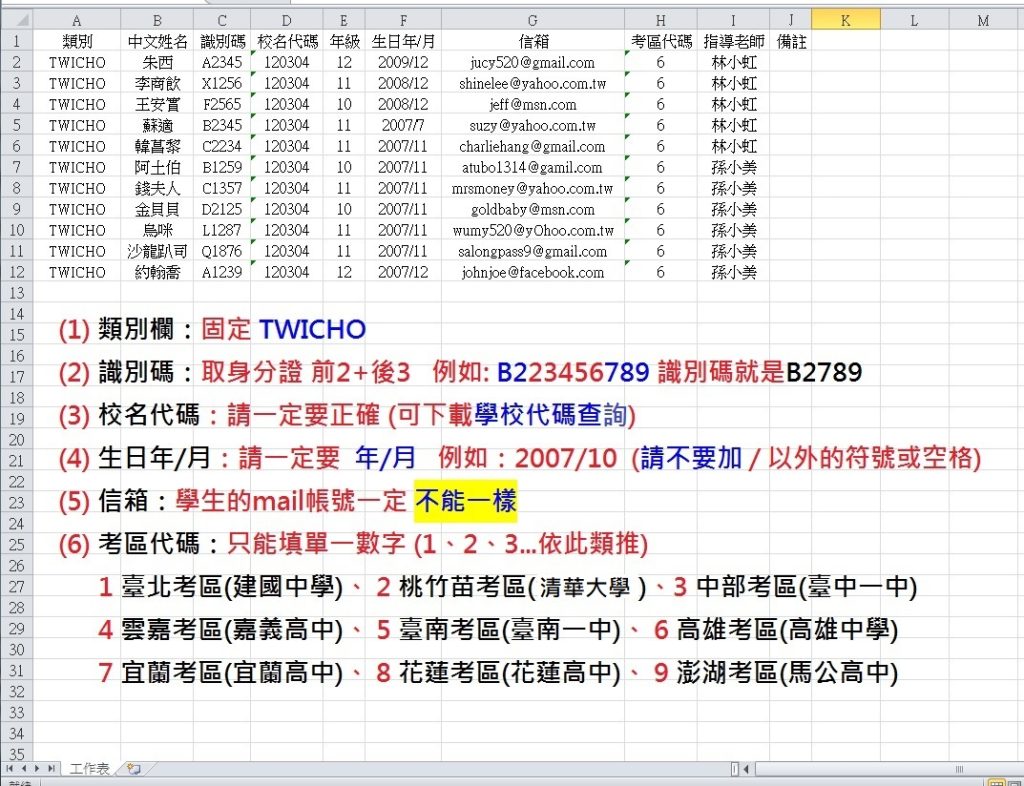This screenshot has width=1024, height=786.
Task: Click the previous sheet navigation arrow
Action: [24, 768]
